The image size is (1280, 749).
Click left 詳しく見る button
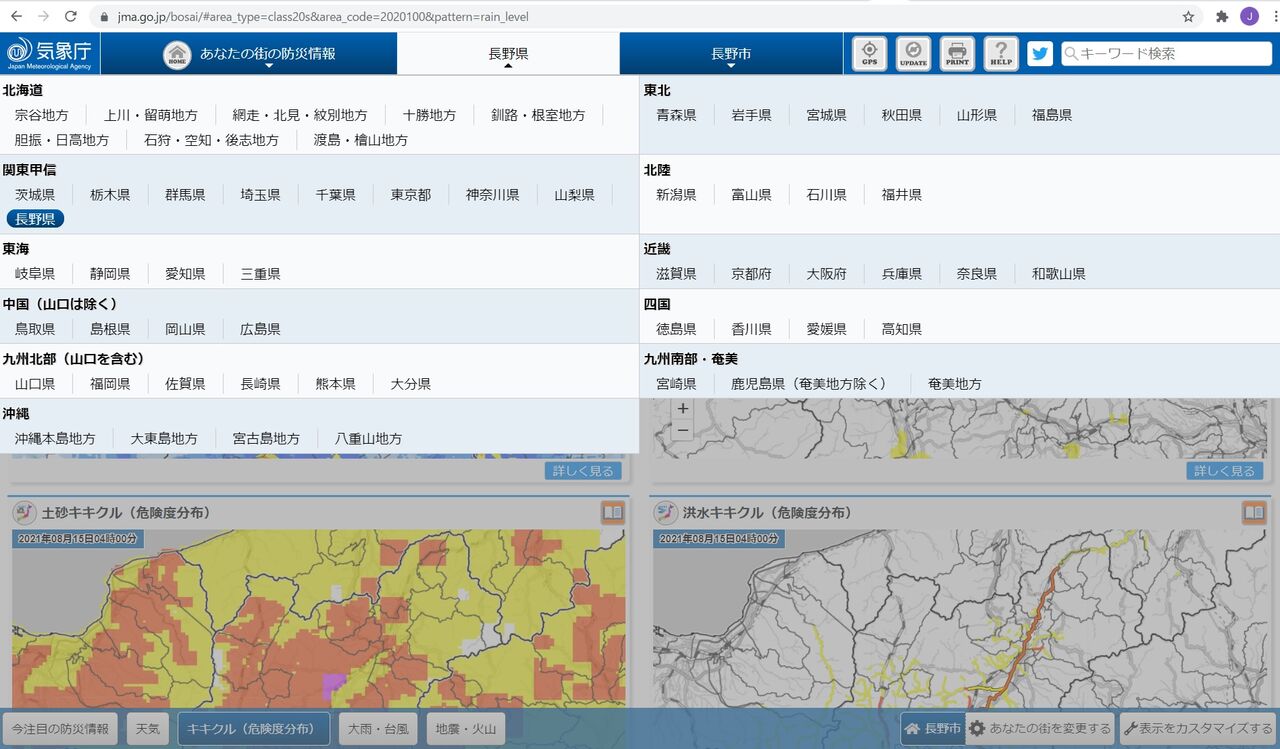[583, 470]
